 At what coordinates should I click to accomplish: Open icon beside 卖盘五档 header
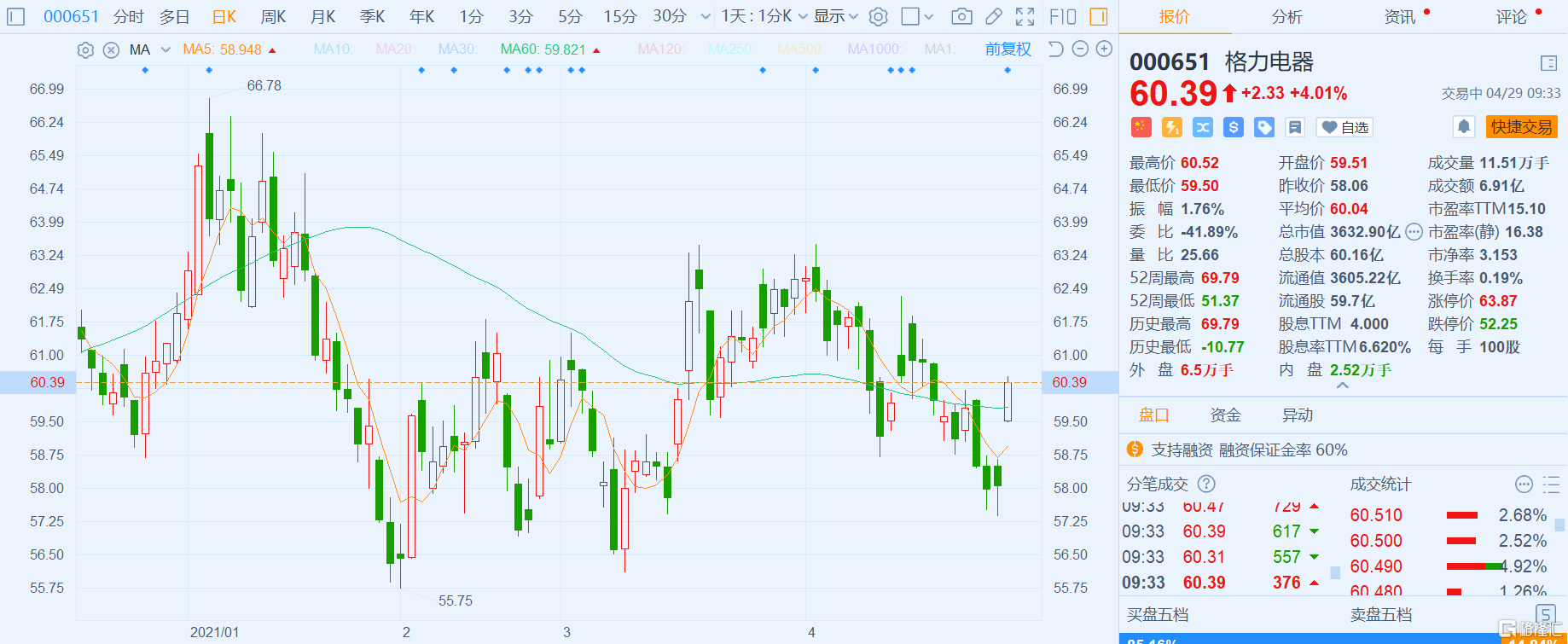click(1545, 614)
